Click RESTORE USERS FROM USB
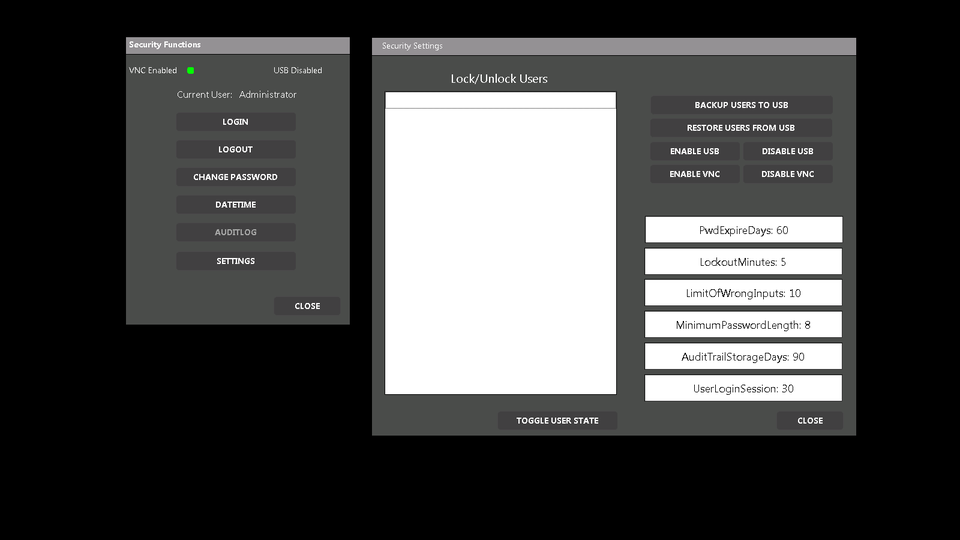The image size is (960, 540). pyautogui.click(x=741, y=128)
